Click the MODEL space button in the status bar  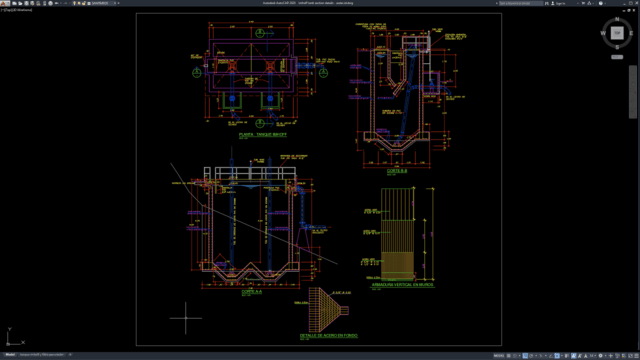(x=499, y=356)
